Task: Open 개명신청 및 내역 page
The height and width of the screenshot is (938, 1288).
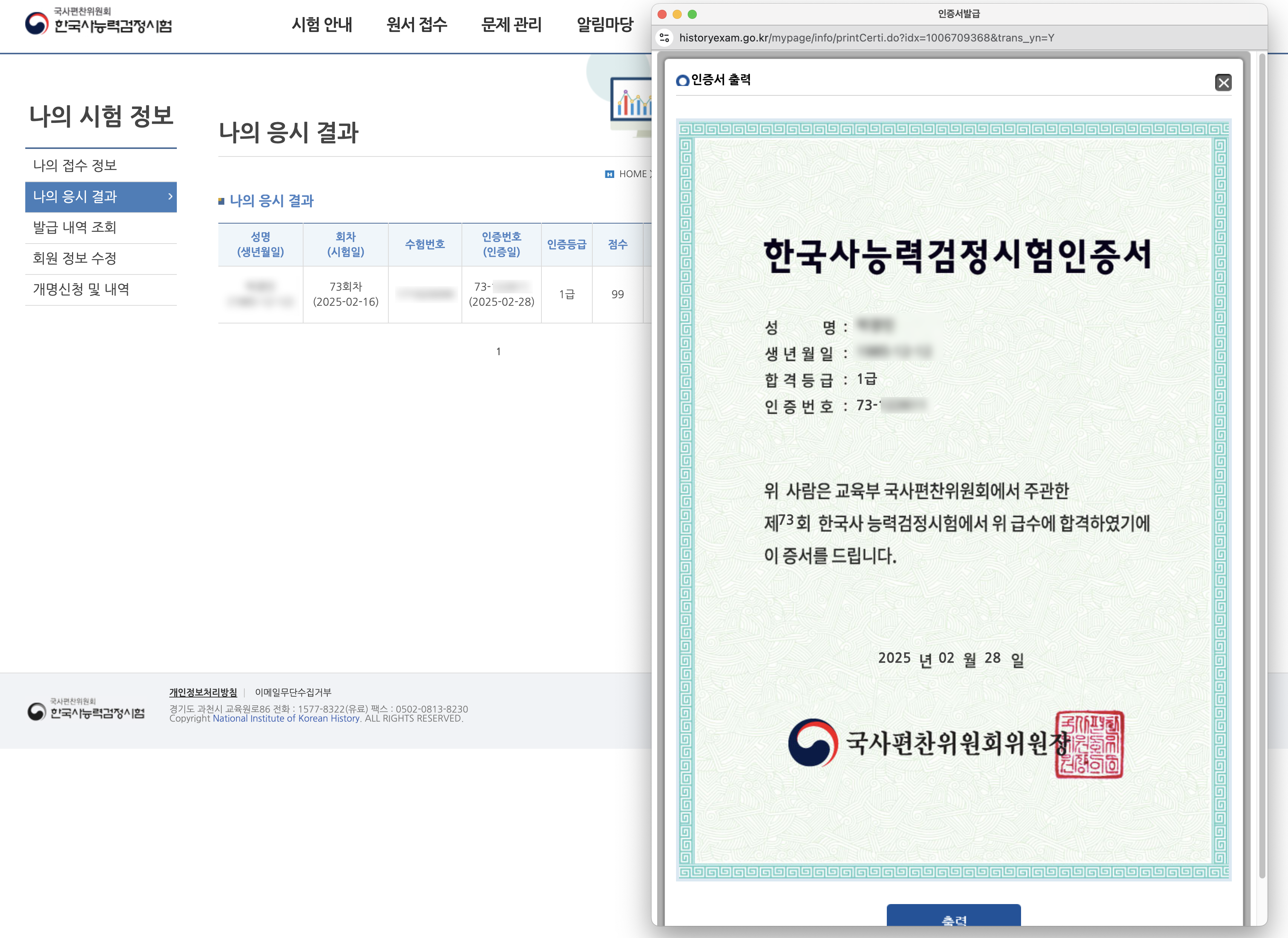Action: (x=81, y=290)
